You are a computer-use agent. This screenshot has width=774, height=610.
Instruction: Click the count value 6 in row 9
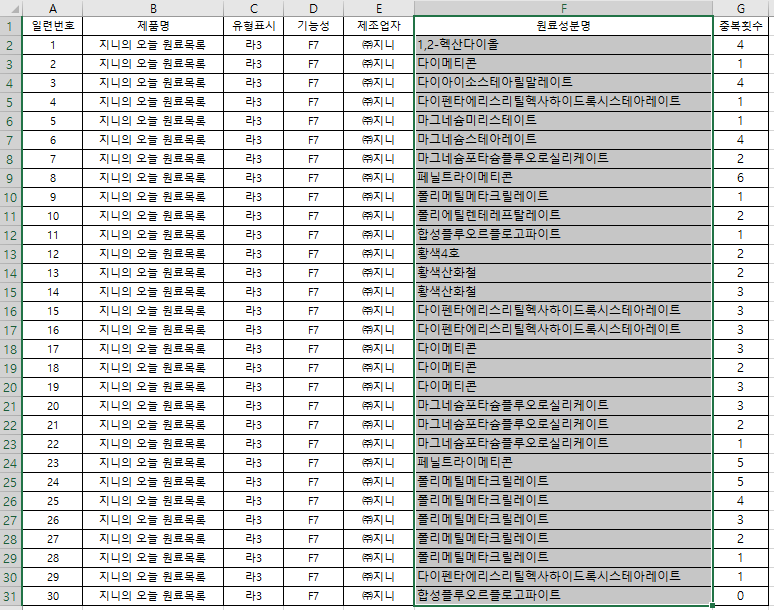[x=740, y=178]
